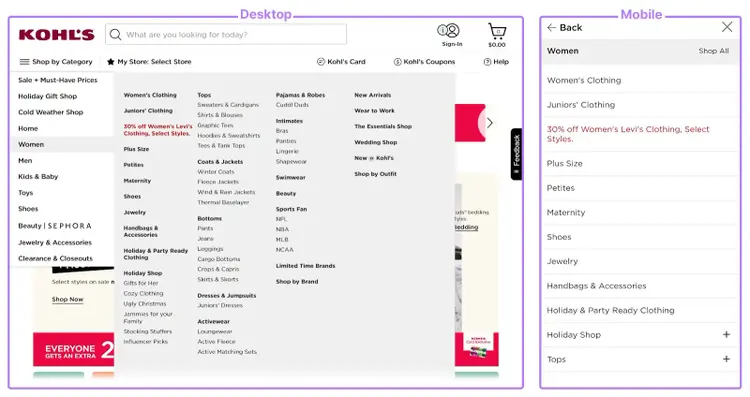This screenshot has height=397, width=750.
Task: Select Kids & Baby category
Action: tap(38, 176)
